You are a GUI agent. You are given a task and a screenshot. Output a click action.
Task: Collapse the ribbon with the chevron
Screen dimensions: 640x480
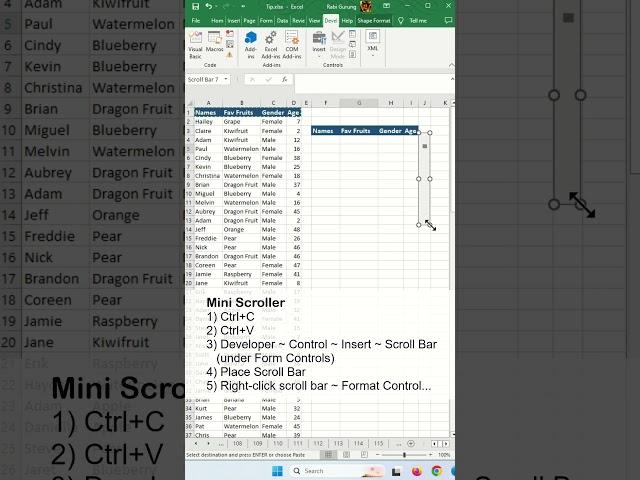click(451, 65)
